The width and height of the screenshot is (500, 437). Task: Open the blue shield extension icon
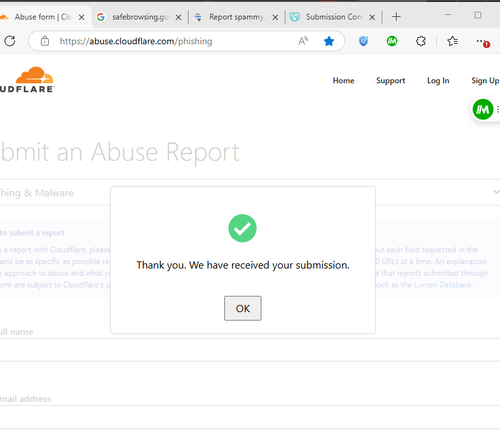pos(363,41)
